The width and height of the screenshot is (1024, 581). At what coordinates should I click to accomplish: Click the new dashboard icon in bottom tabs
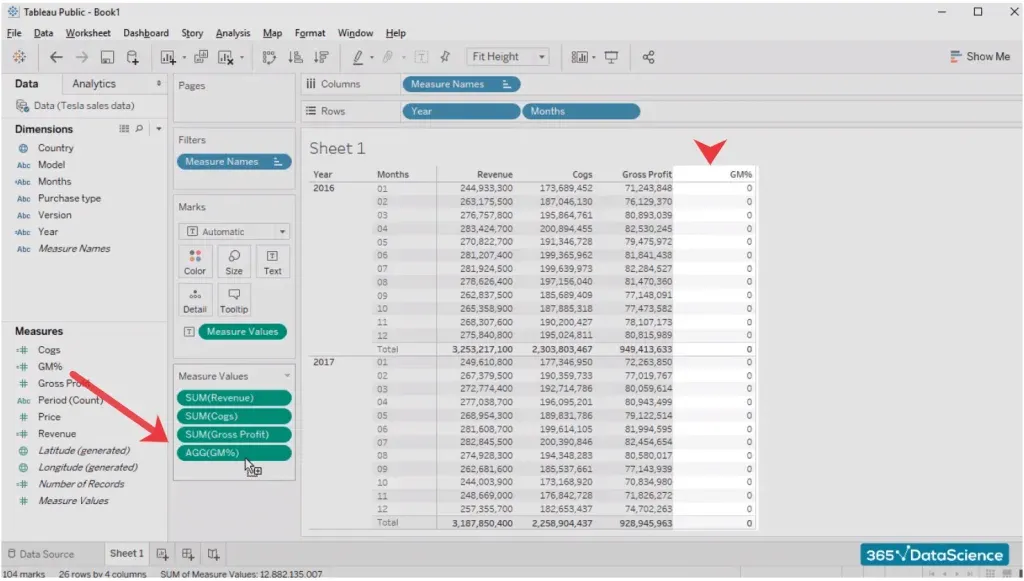tap(188, 554)
